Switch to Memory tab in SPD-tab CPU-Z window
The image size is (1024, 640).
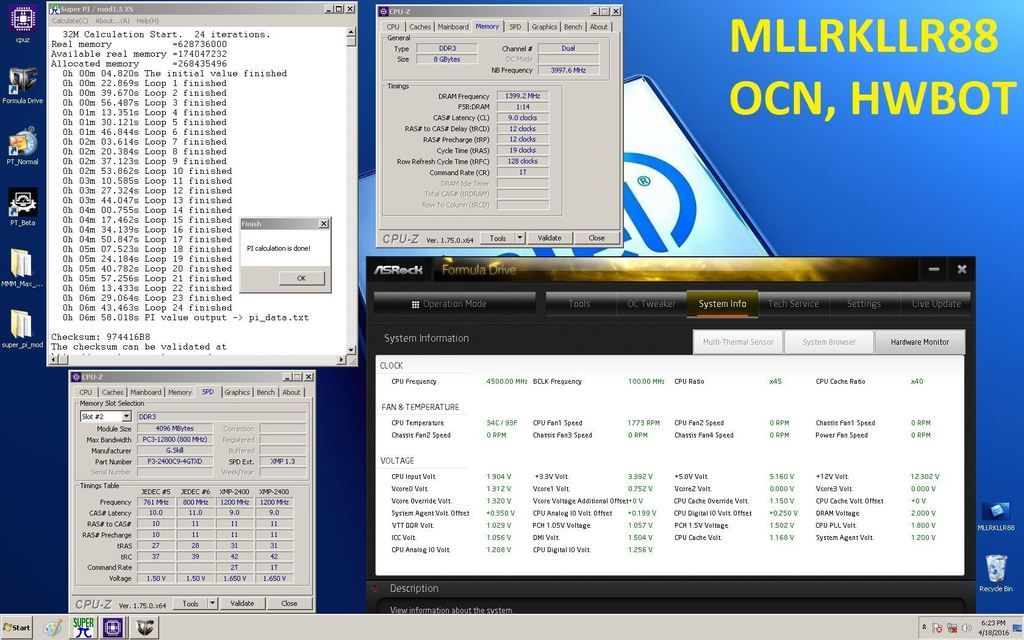[x=180, y=392]
